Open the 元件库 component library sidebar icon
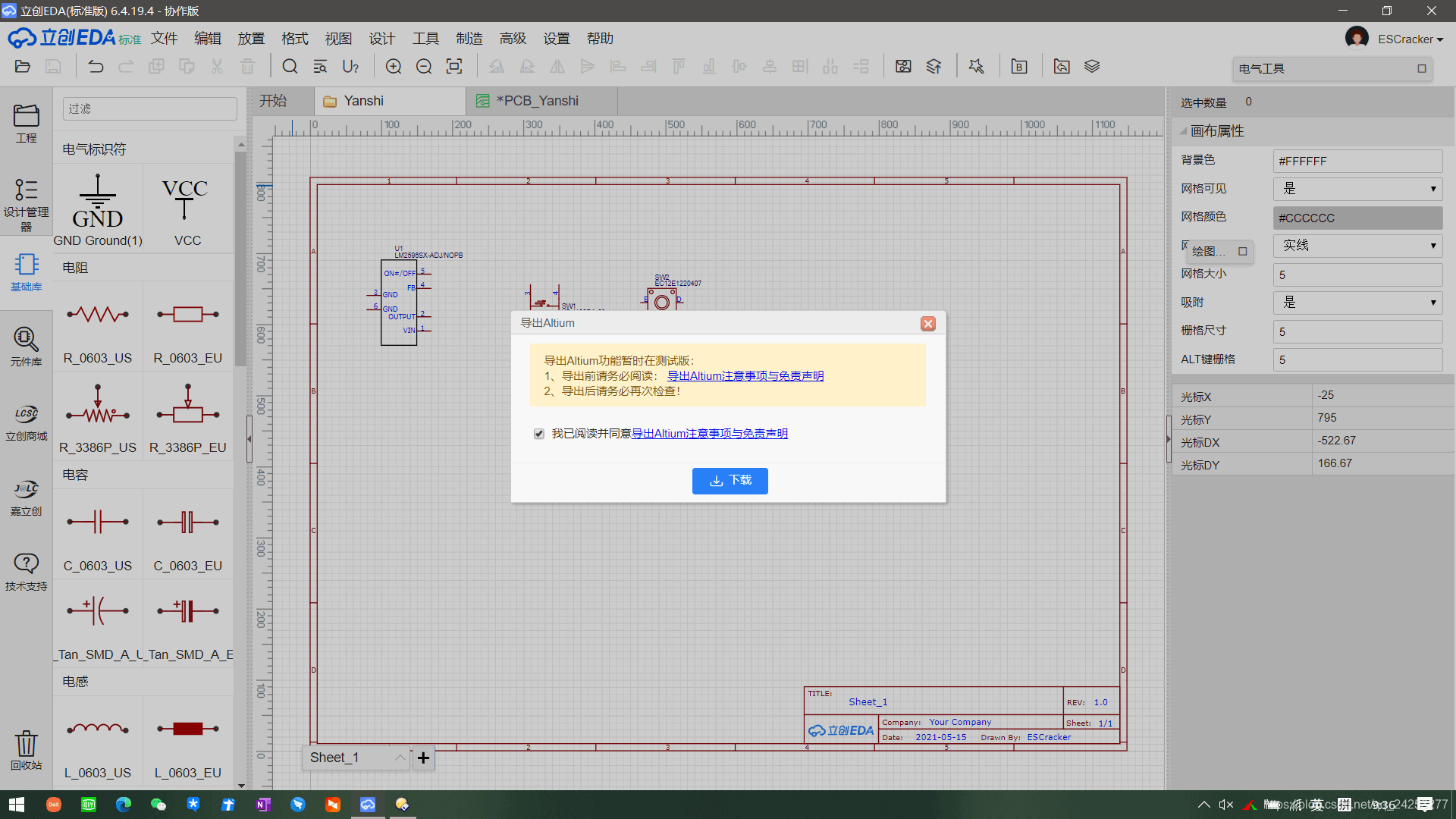 click(26, 347)
